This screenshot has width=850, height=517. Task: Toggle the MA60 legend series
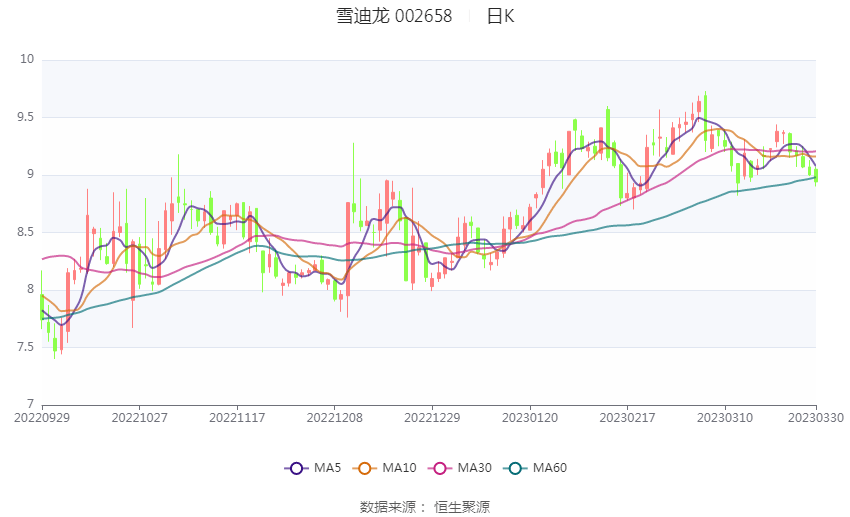[x=535, y=468]
